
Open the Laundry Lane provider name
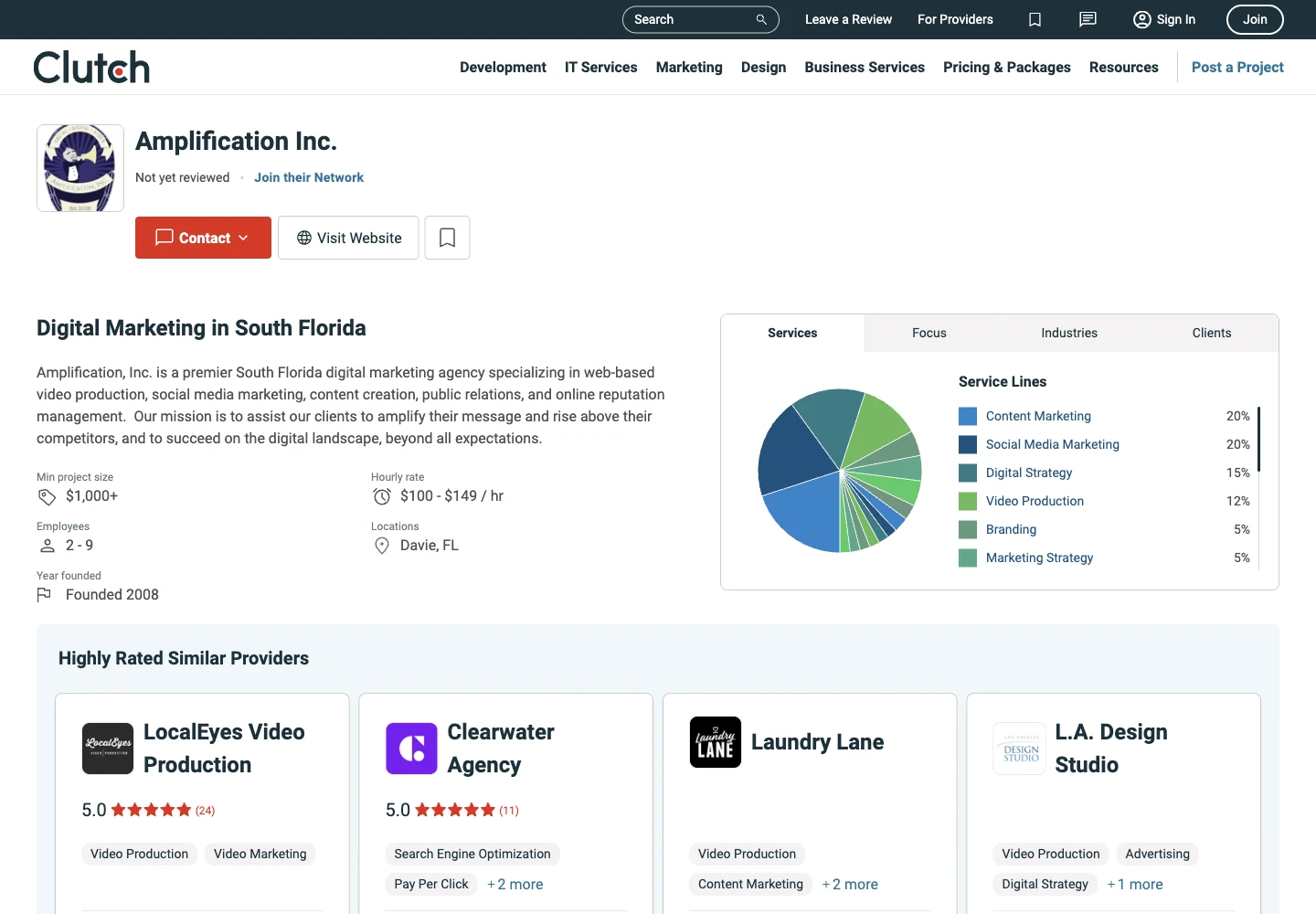tap(817, 742)
